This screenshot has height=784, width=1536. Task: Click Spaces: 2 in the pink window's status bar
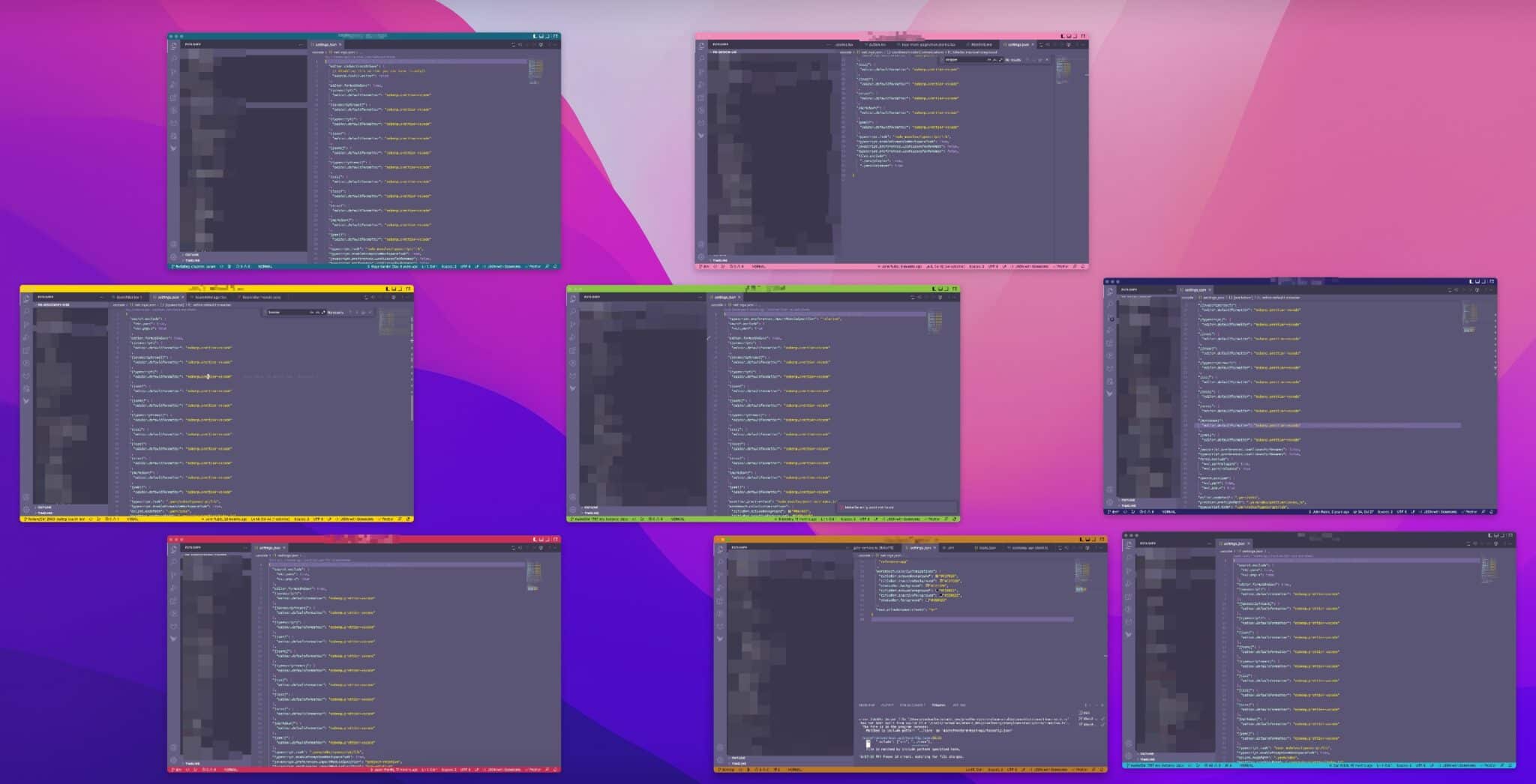click(977, 265)
